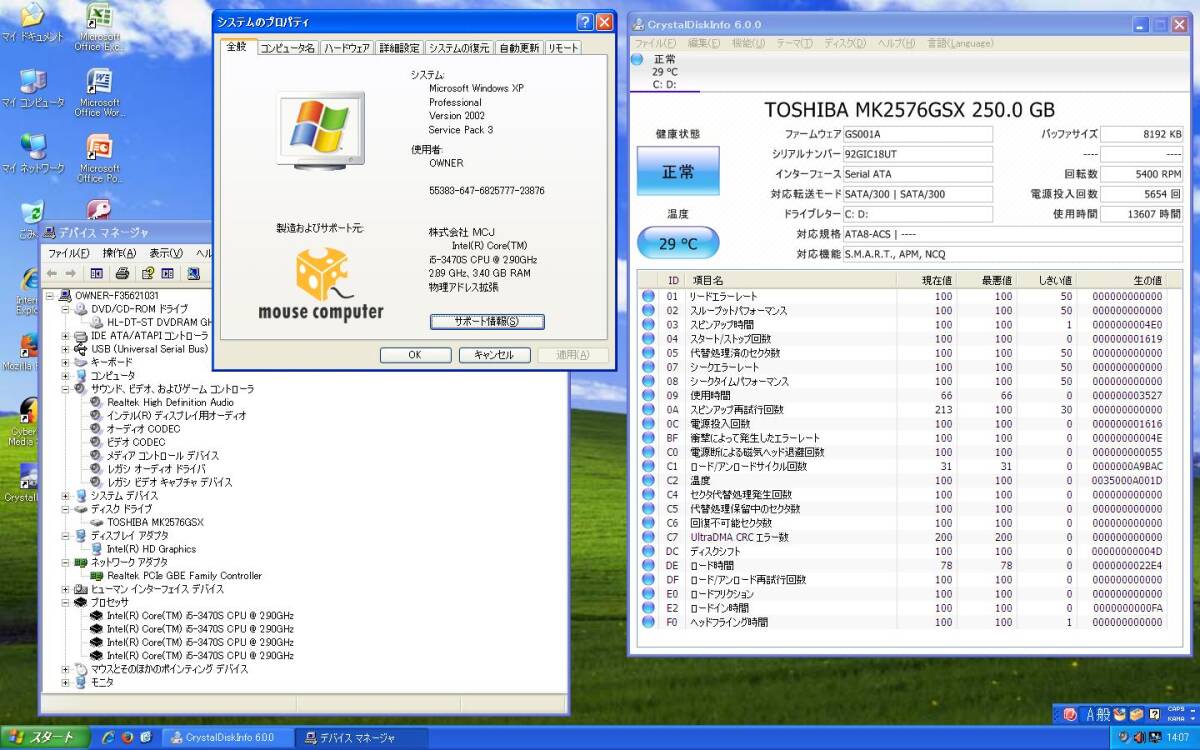
Task: Launch Internet Explorer from the quick launch bar
Action: pos(108,738)
